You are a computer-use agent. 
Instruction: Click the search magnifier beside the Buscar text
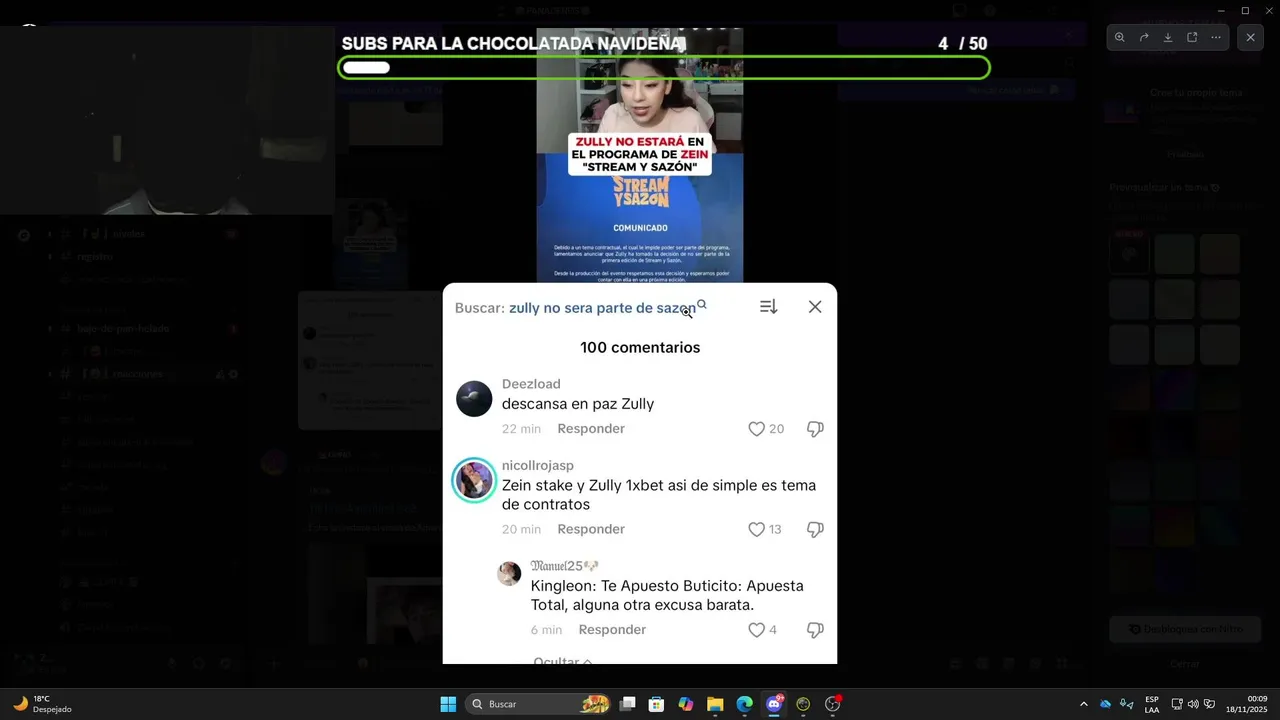[702, 305]
